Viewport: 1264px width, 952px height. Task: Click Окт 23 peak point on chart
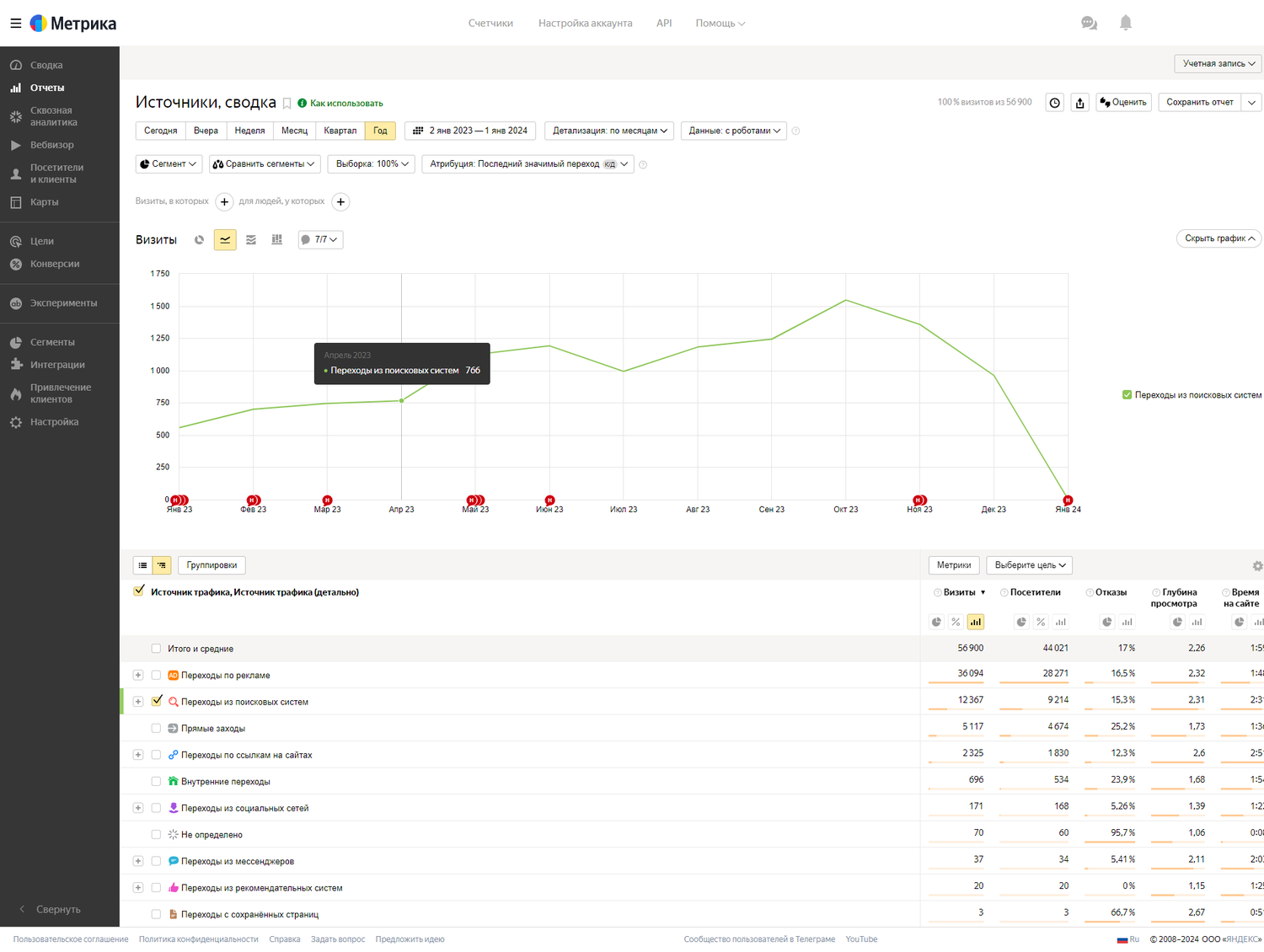(846, 300)
